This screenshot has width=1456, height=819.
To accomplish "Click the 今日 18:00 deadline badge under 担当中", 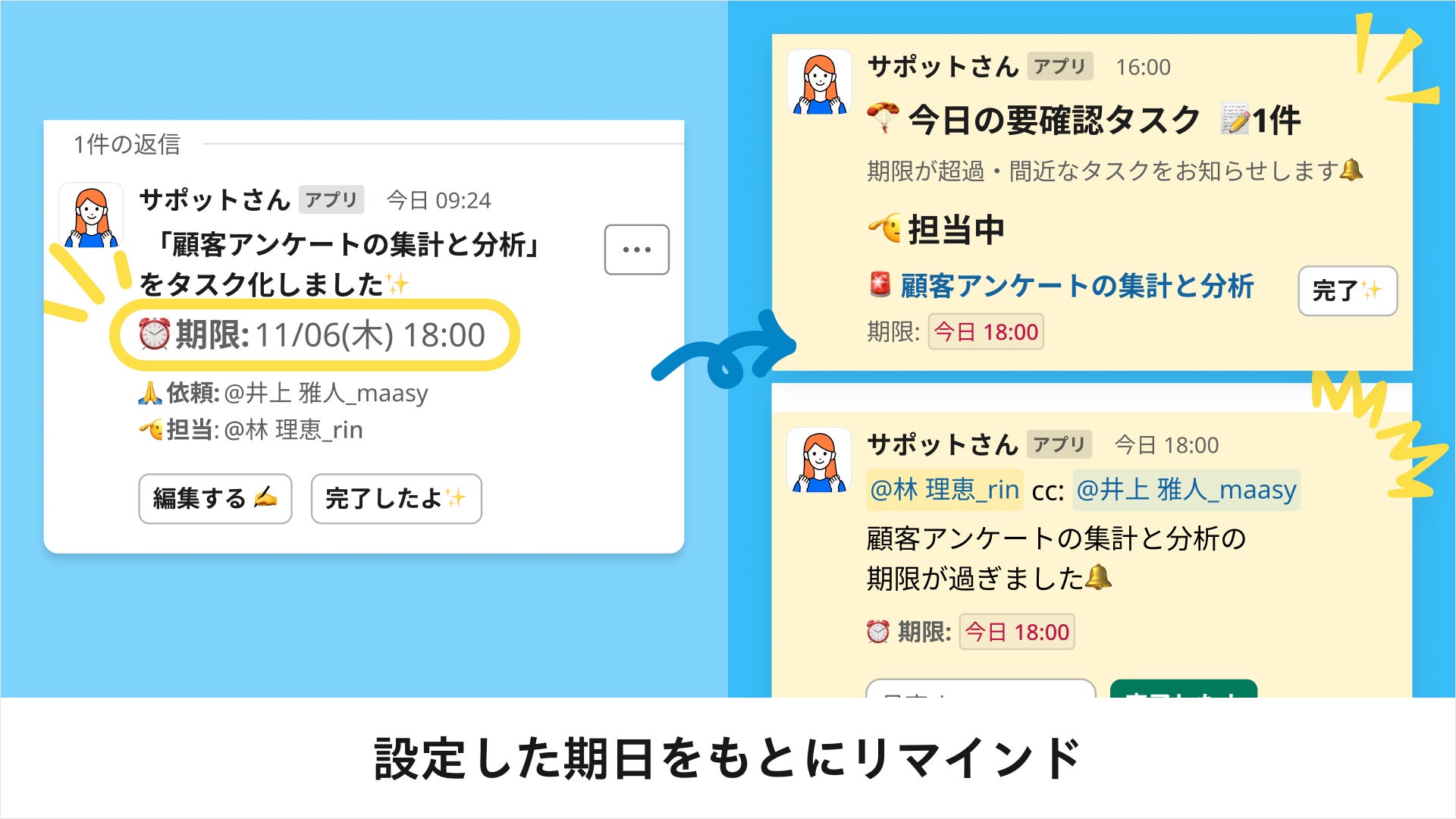I will coord(986,331).
